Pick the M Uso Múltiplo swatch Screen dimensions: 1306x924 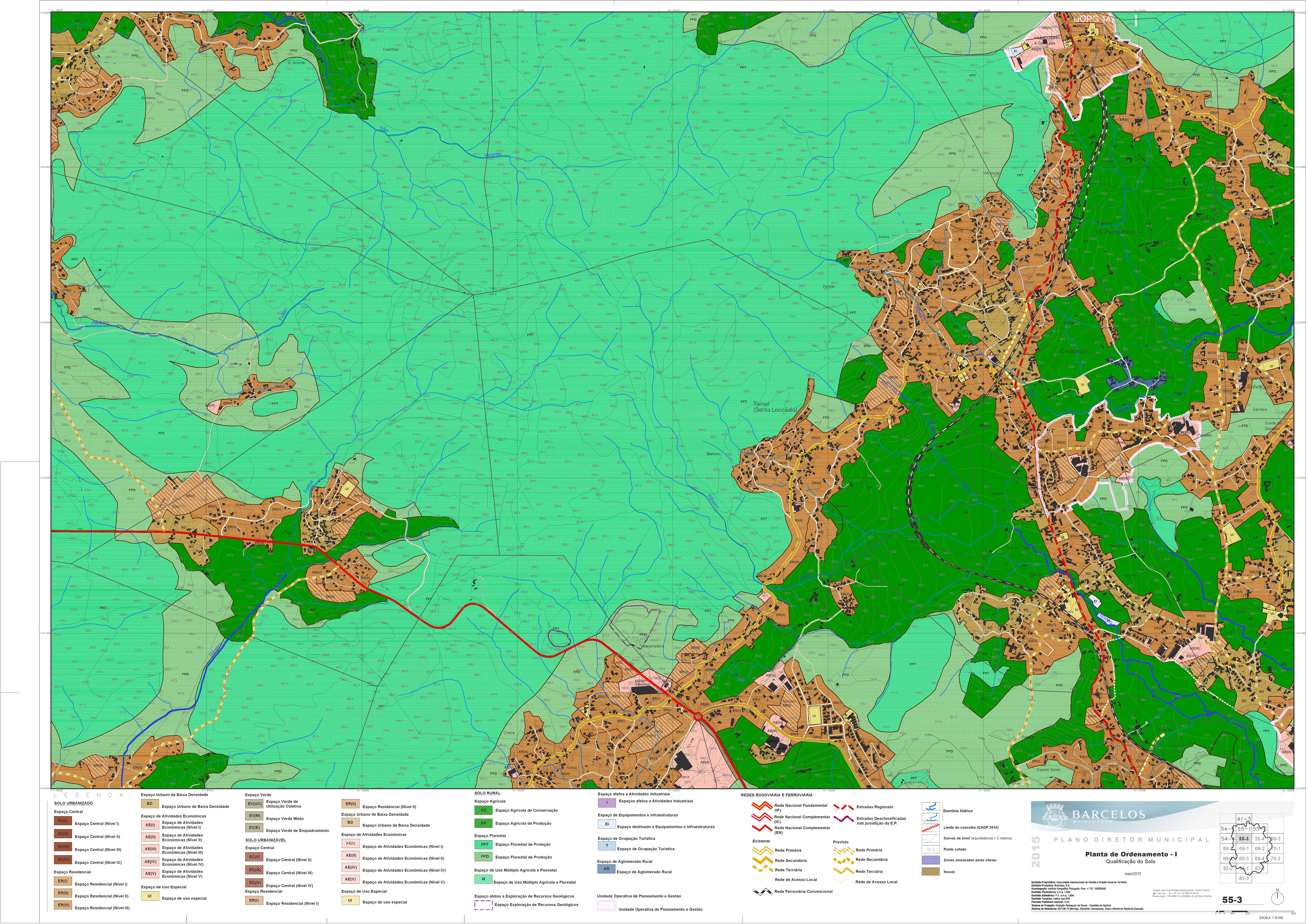[x=483, y=879]
